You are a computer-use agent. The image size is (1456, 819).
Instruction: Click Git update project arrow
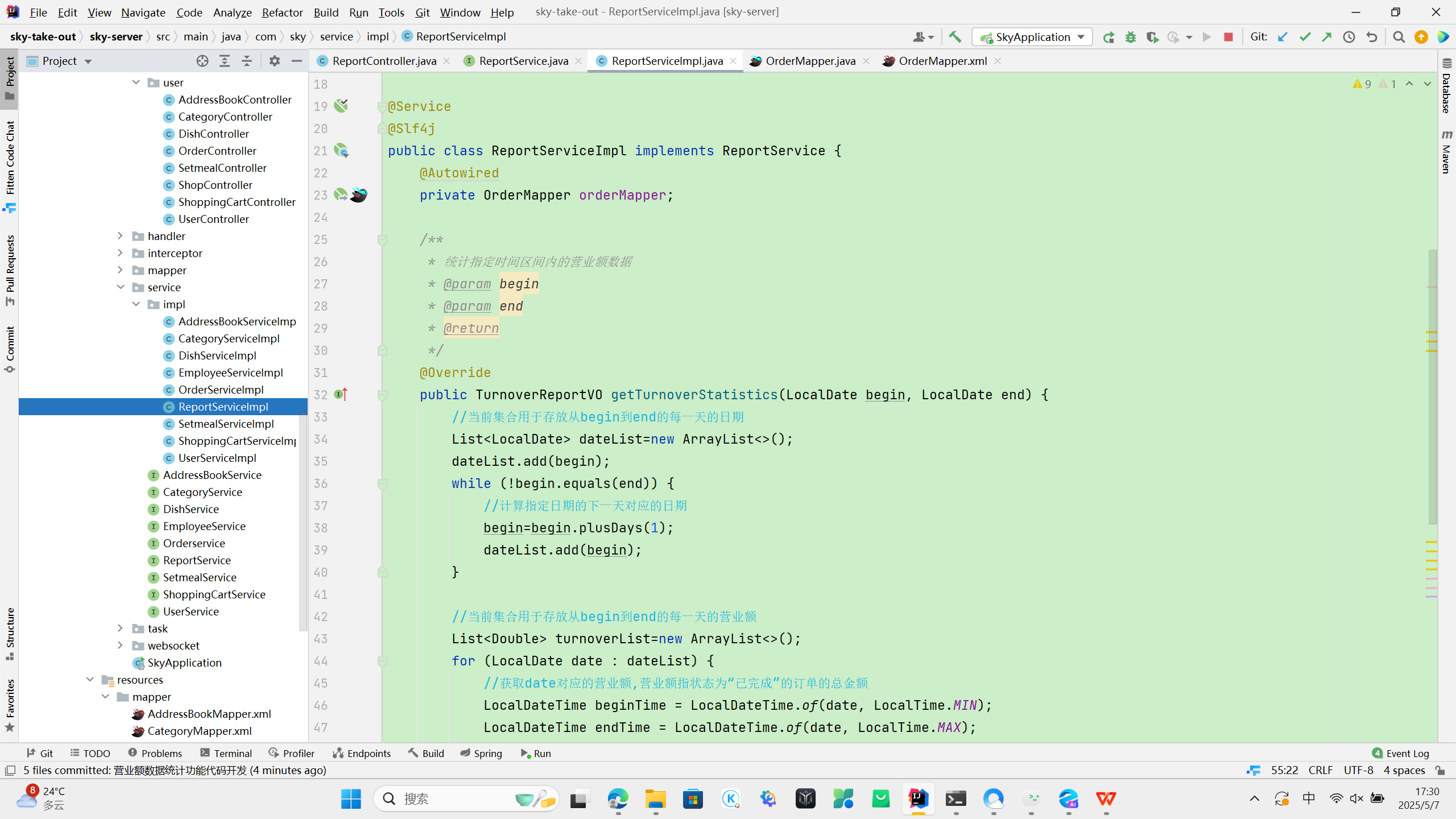tap(1283, 37)
